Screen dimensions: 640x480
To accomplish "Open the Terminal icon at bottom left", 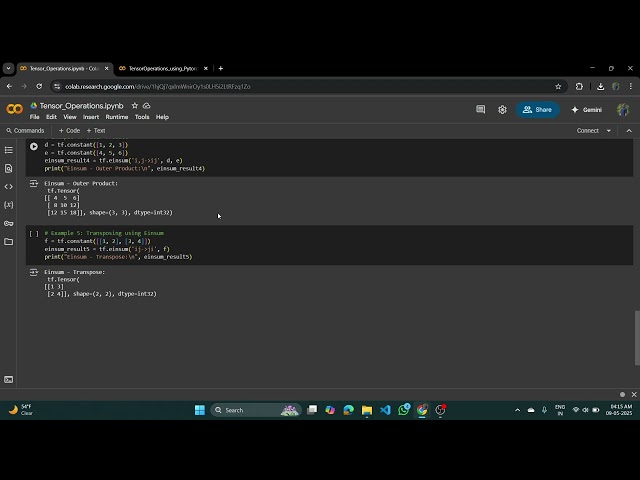I will pos(9,380).
